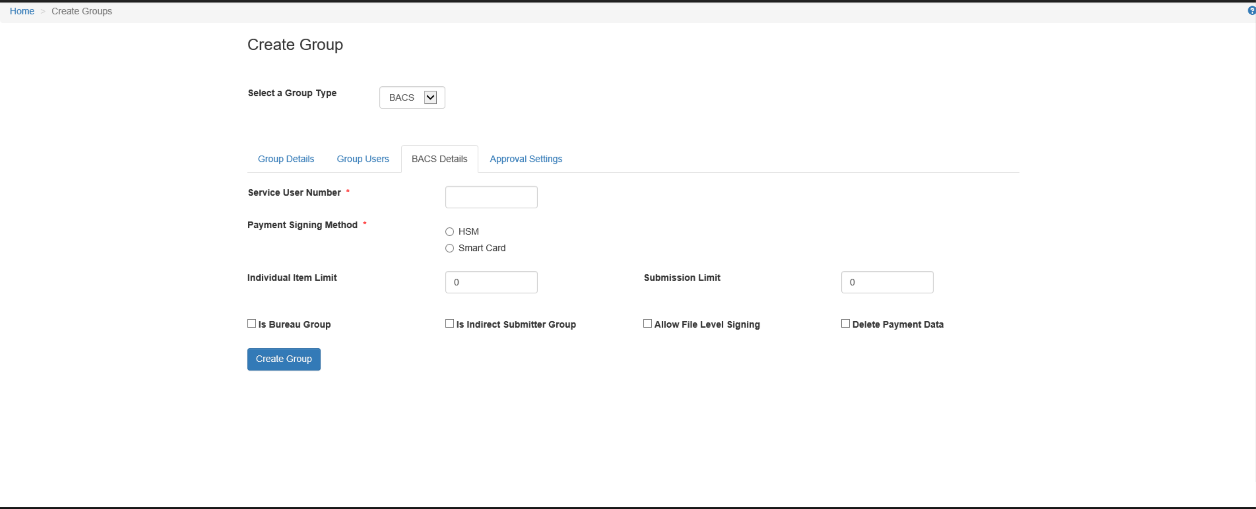Focus the Service User Number field
This screenshot has width=1256, height=509.
(x=491, y=197)
